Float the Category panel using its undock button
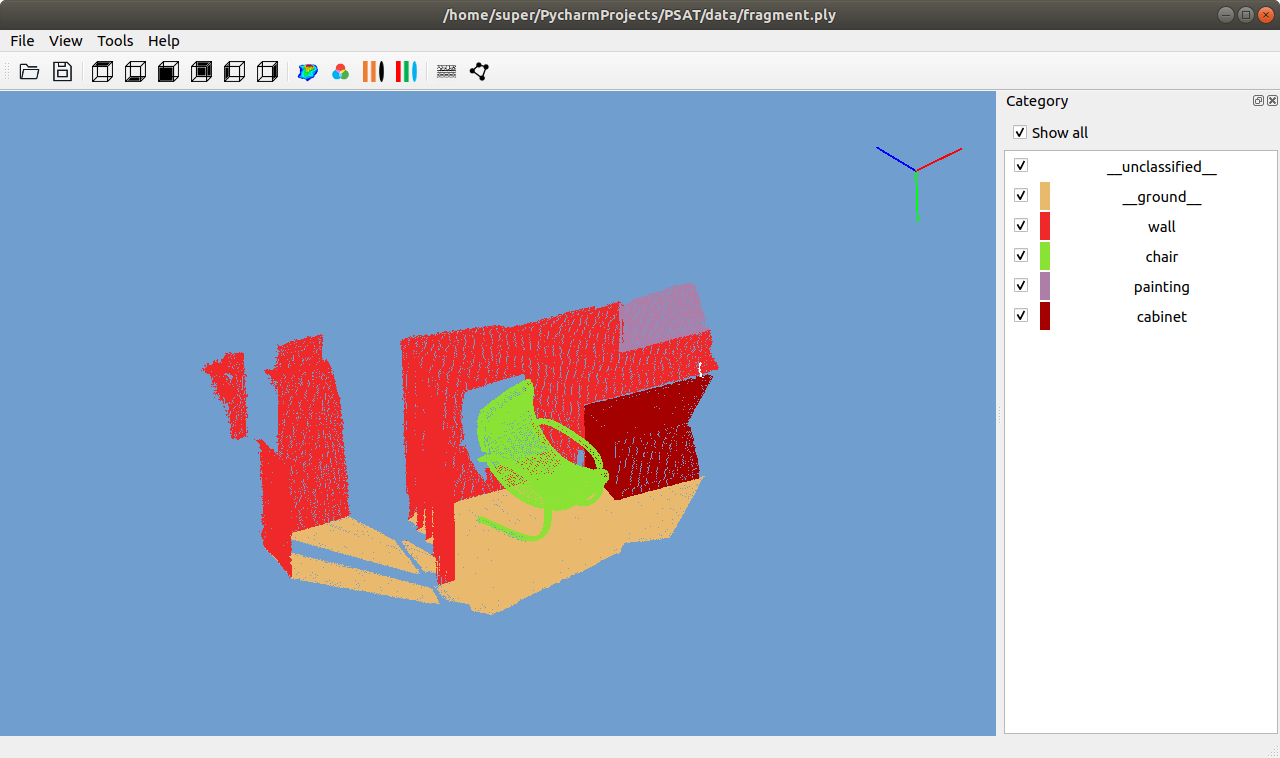1280x758 pixels. click(1258, 101)
